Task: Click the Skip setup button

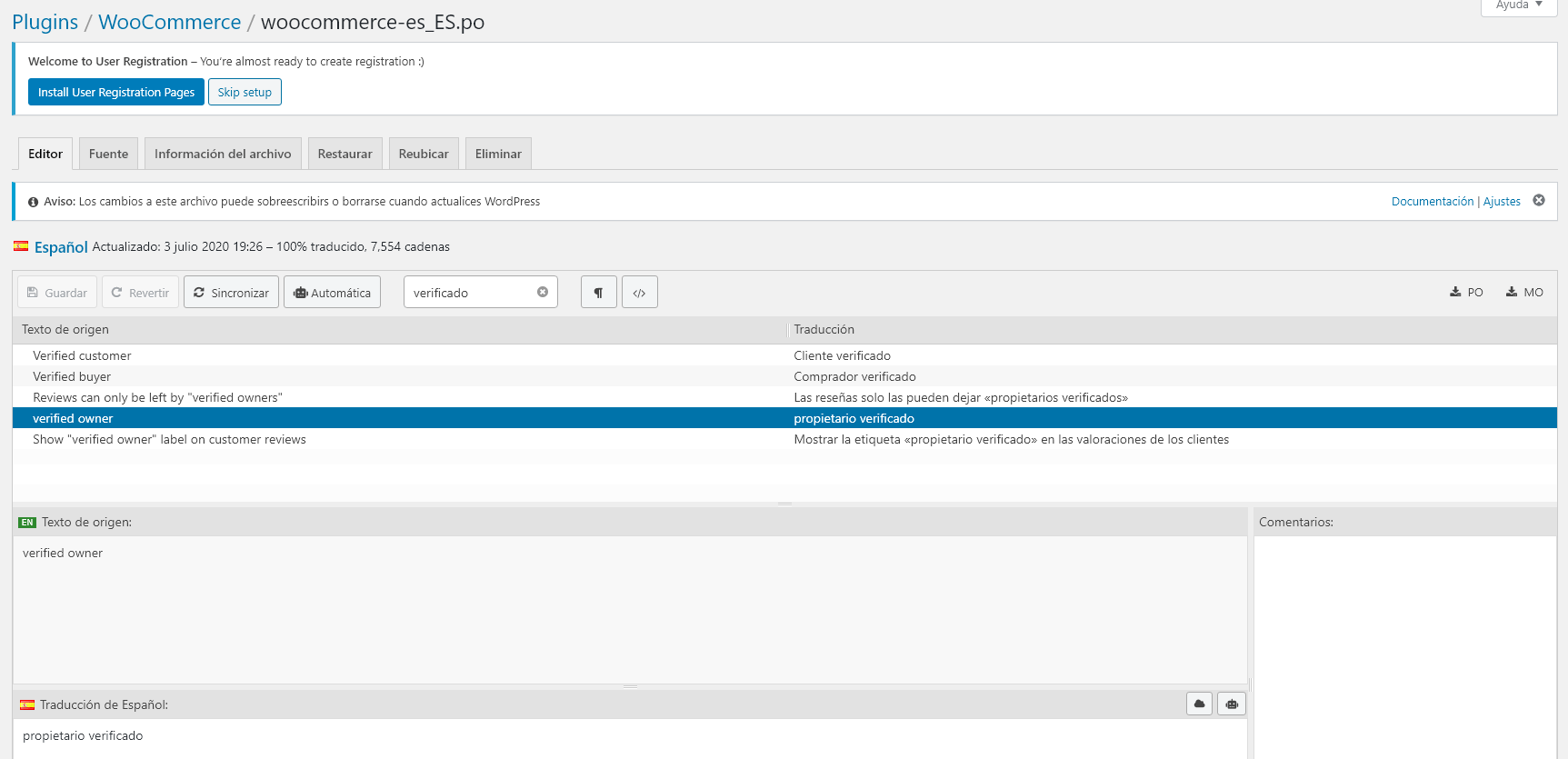Action: 245,92
